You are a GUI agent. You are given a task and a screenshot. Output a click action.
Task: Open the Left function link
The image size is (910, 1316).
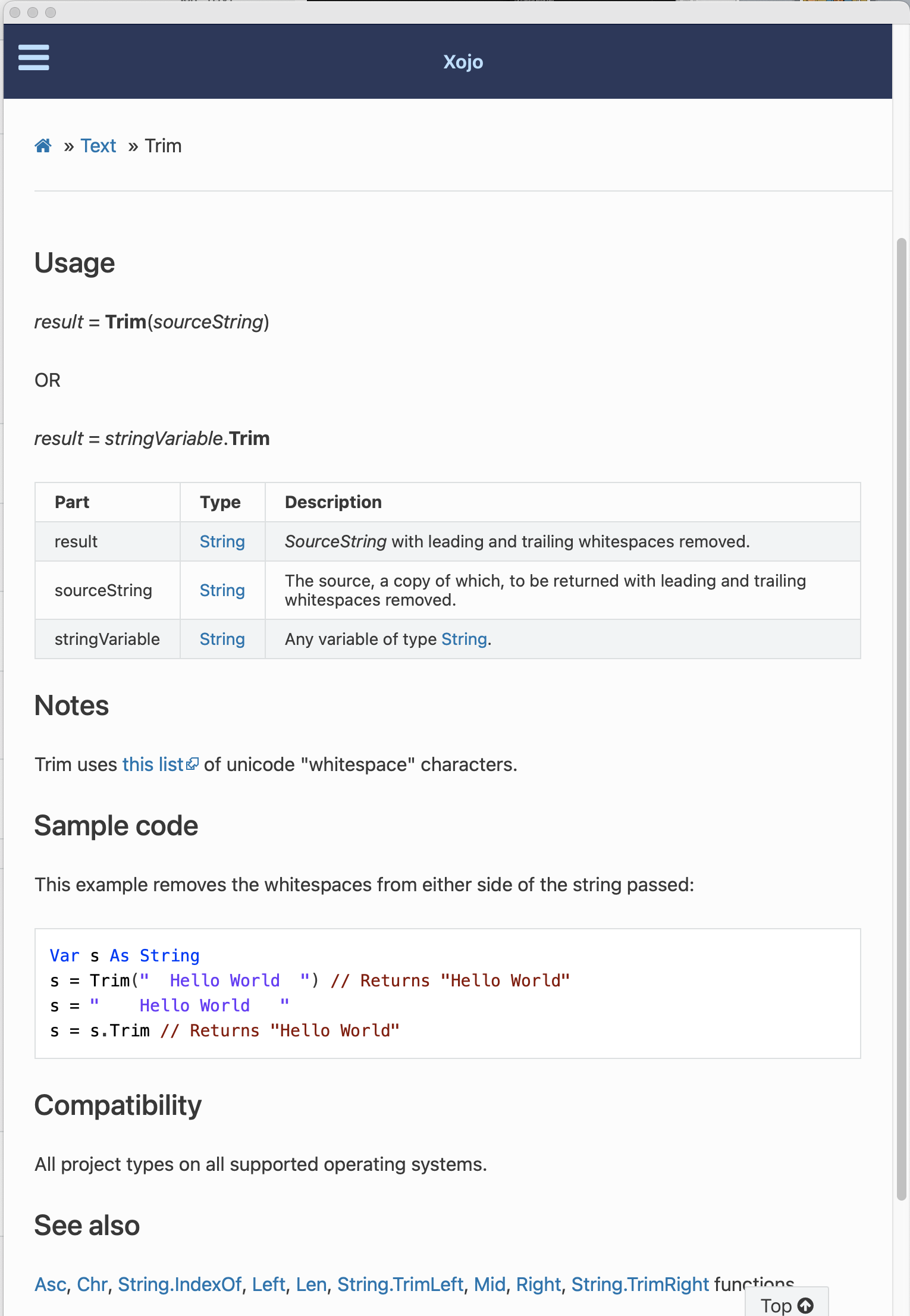click(269, 1284)
